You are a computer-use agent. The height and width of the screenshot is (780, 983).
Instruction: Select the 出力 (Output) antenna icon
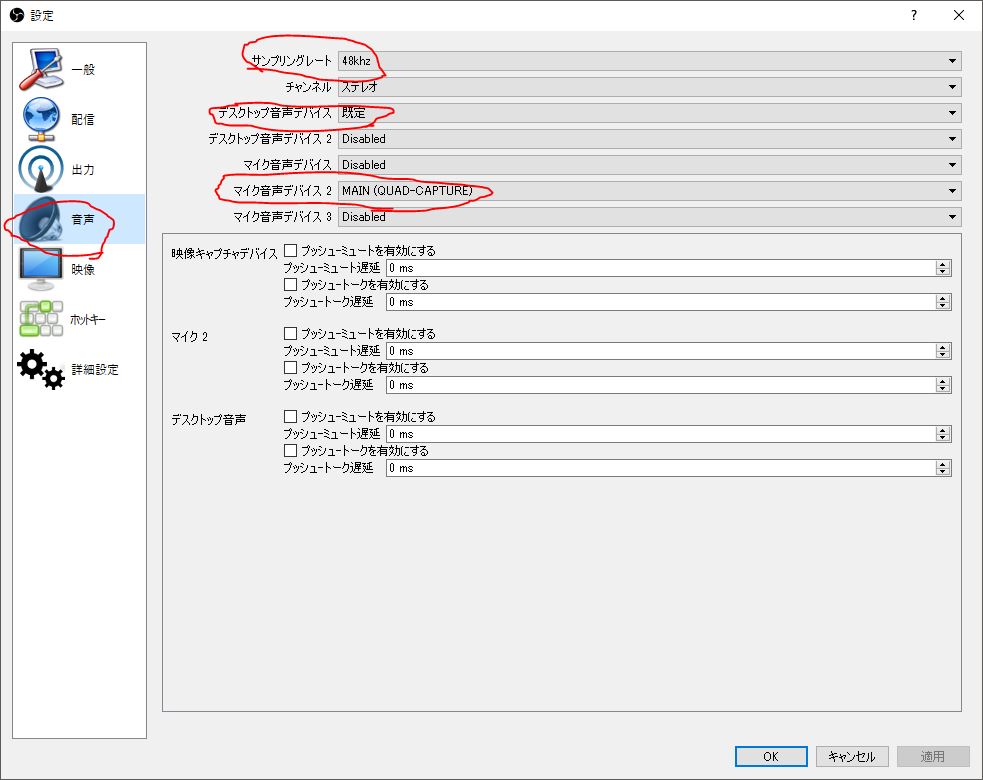(x=41, y=169)
